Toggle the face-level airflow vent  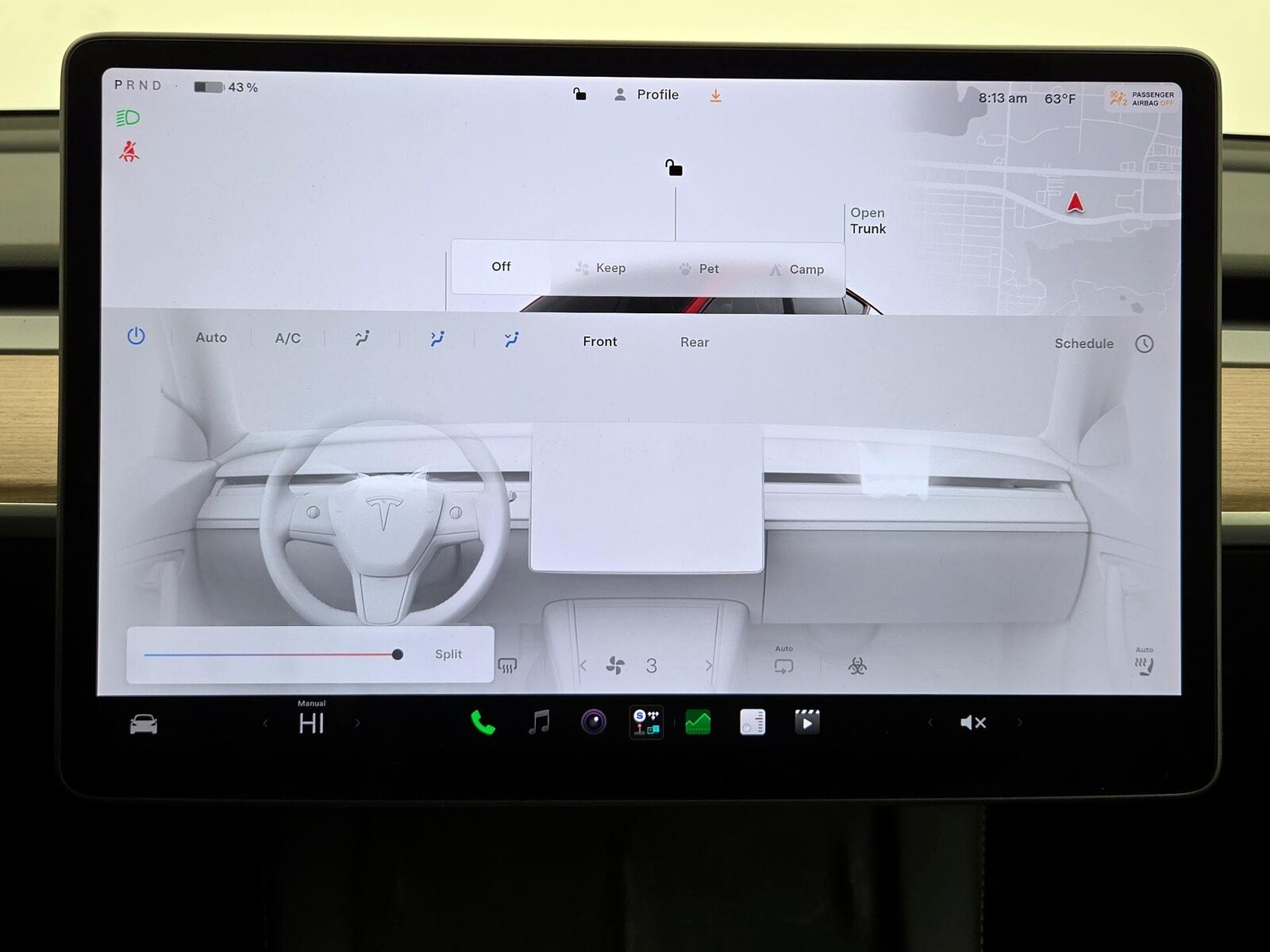click(437, 339)
